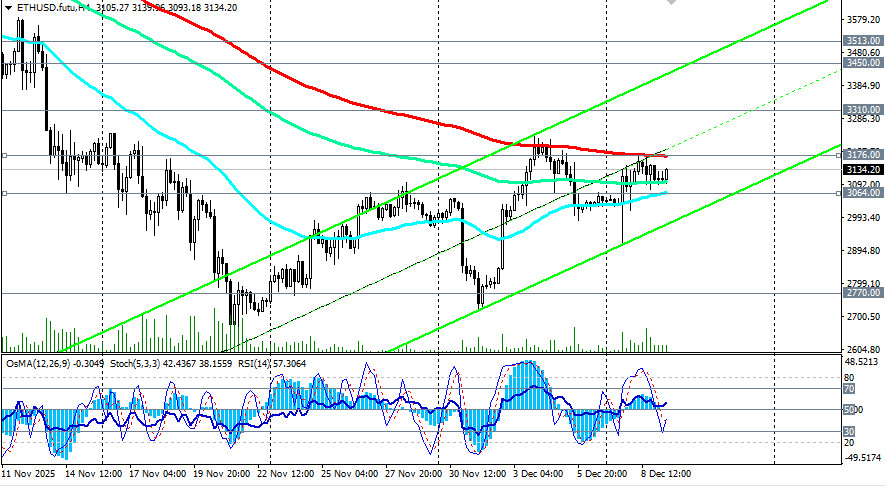Click the 2700.50 price axis value
The width and height of the screenshot is (886, 486).
tap(863, 316)
